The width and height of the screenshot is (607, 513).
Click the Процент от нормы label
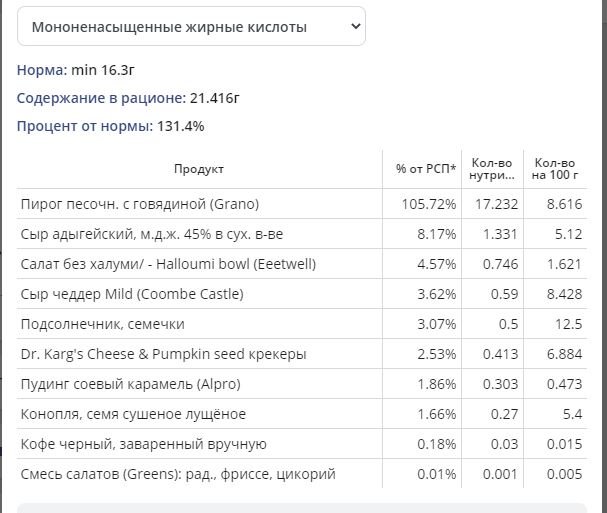(x=85, y=126)
